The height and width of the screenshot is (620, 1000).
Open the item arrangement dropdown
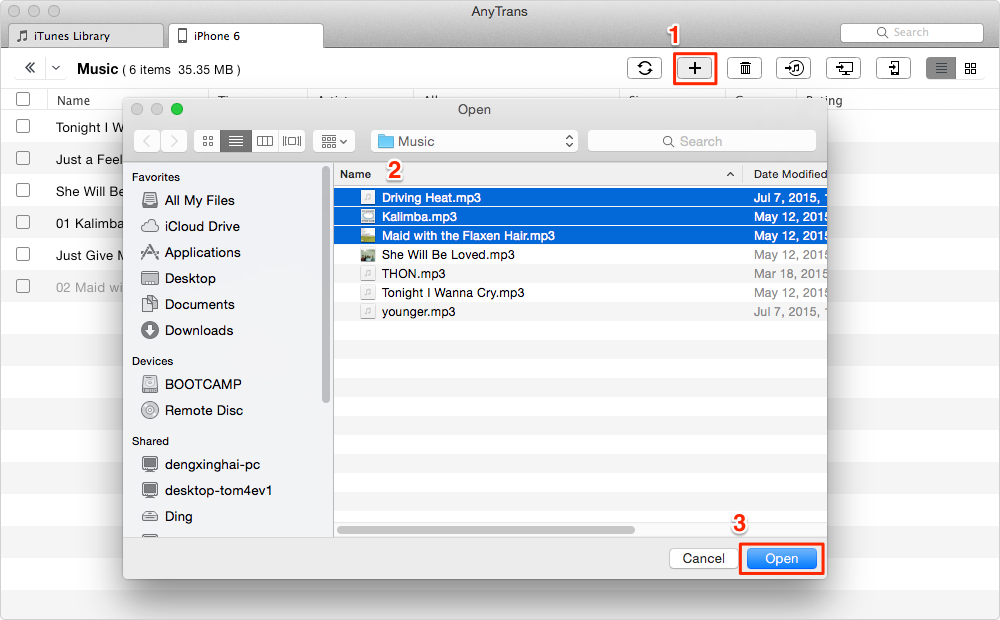[x=334, y=141]
